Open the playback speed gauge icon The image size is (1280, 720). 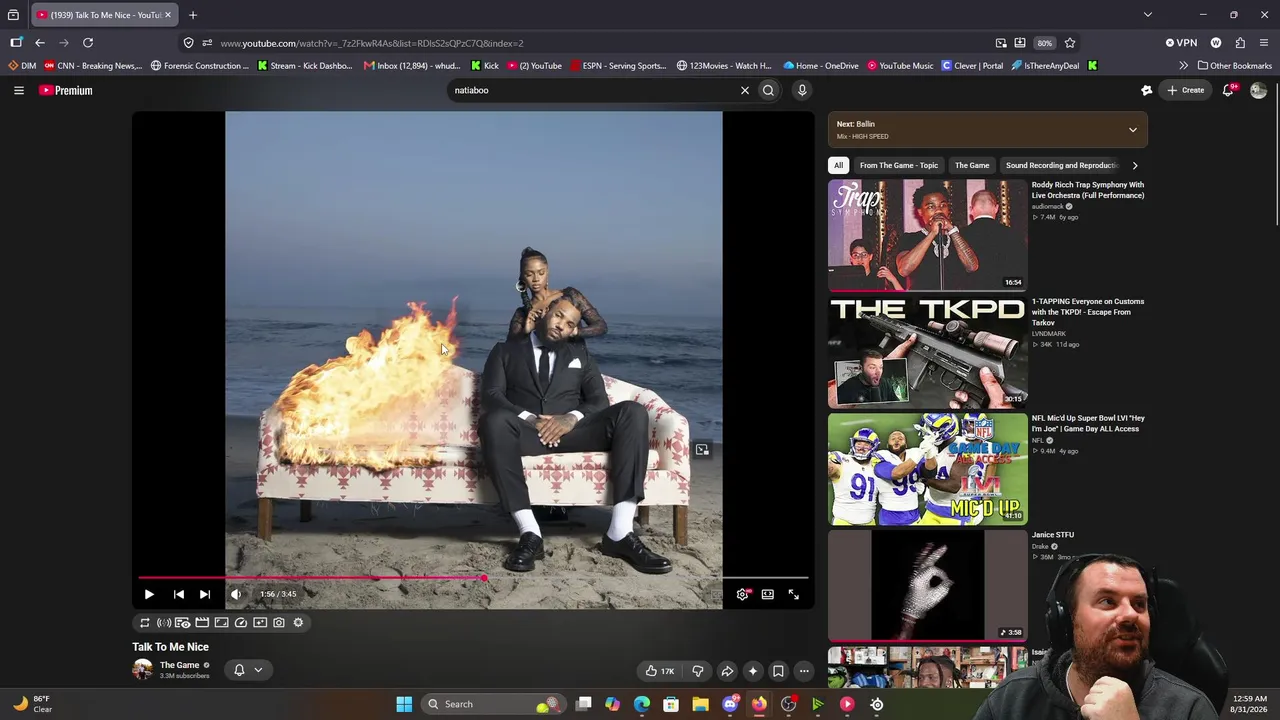pos(241,622)
